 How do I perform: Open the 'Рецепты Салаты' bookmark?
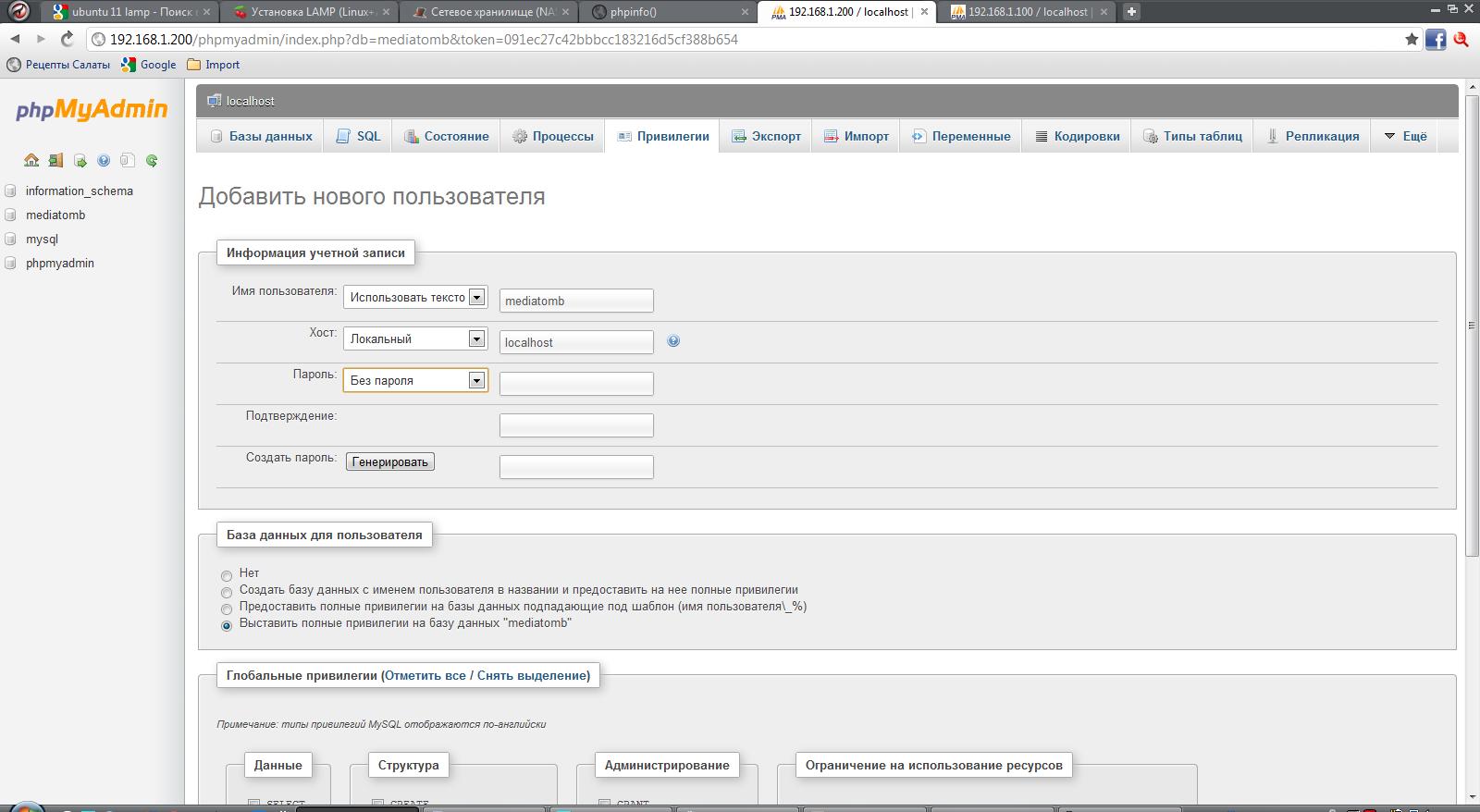(58, 65)
